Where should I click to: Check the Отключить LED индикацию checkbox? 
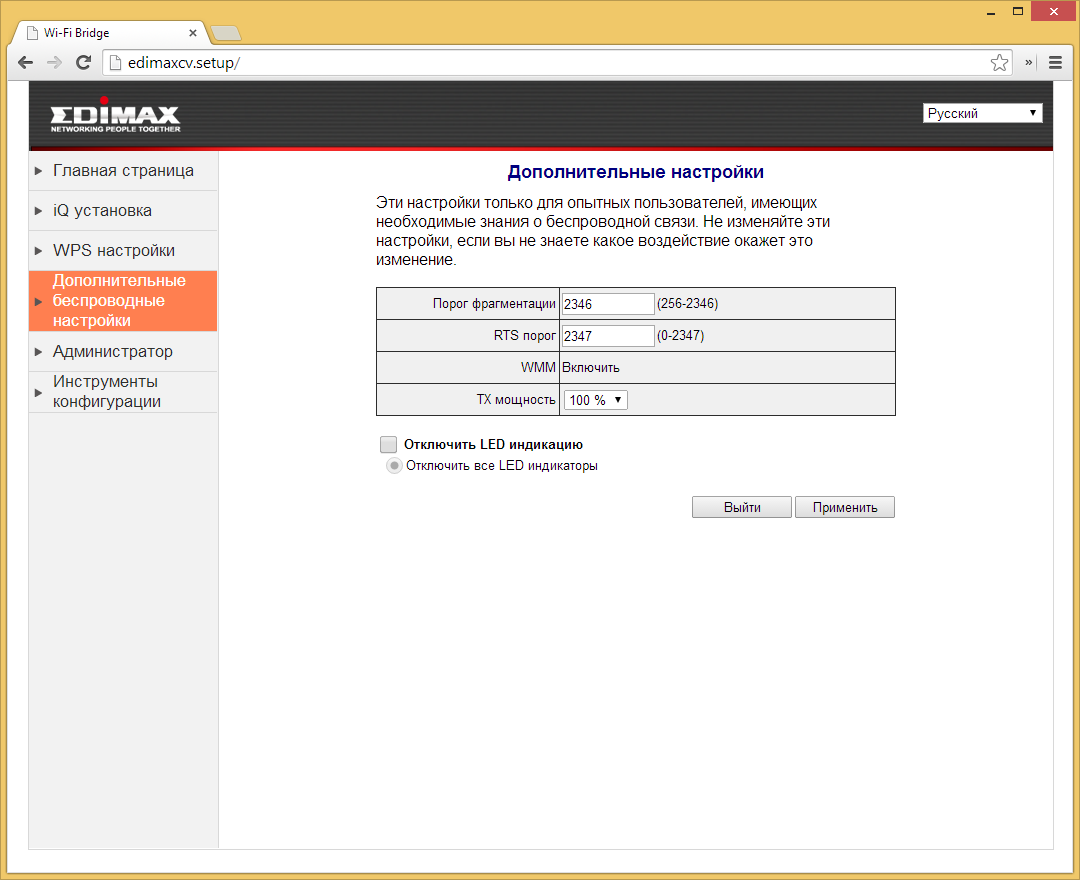pyautogui.click(x=388, y=444)
